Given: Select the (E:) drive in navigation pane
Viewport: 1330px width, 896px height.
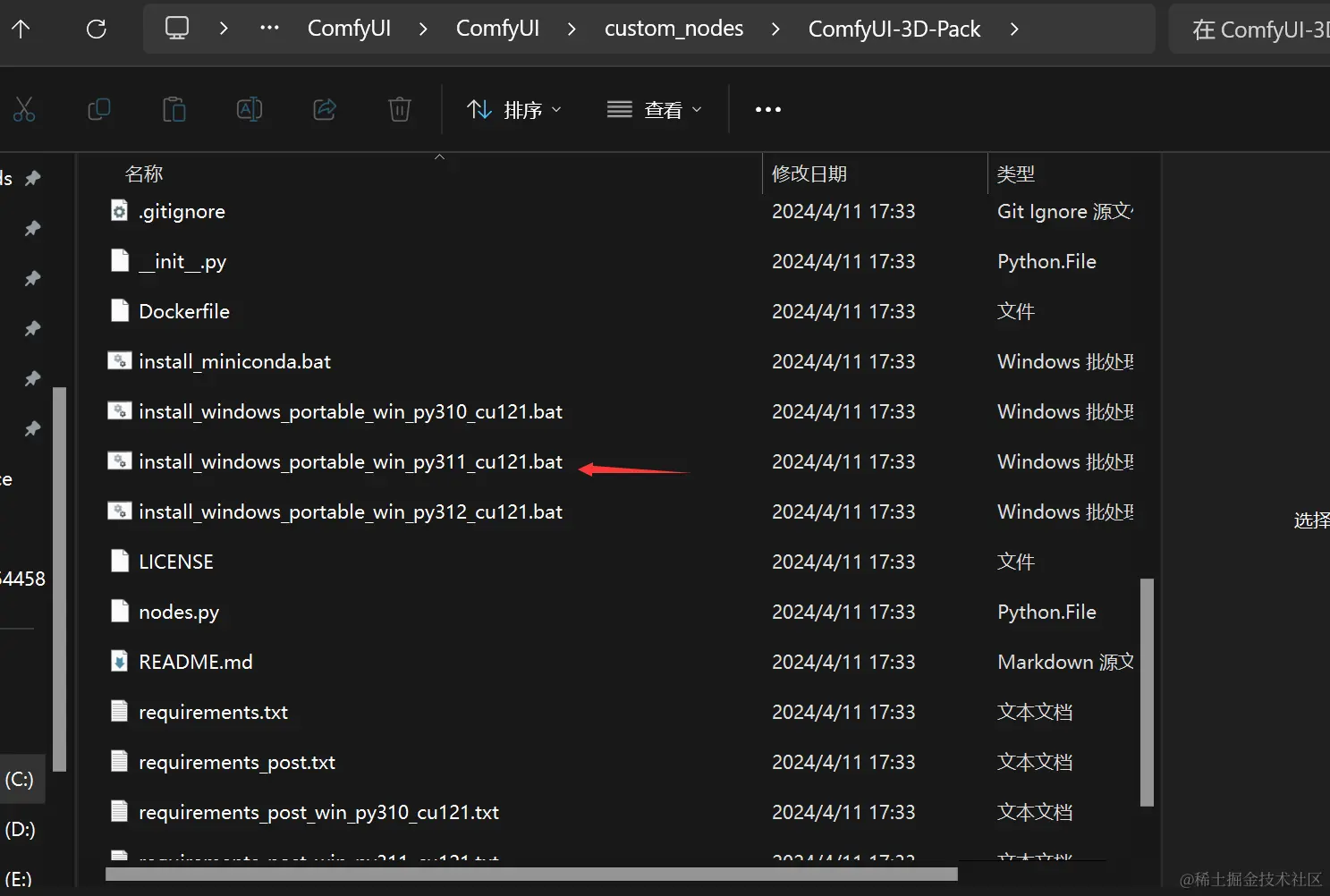Looking at the screenshot, I should [18, 878].
